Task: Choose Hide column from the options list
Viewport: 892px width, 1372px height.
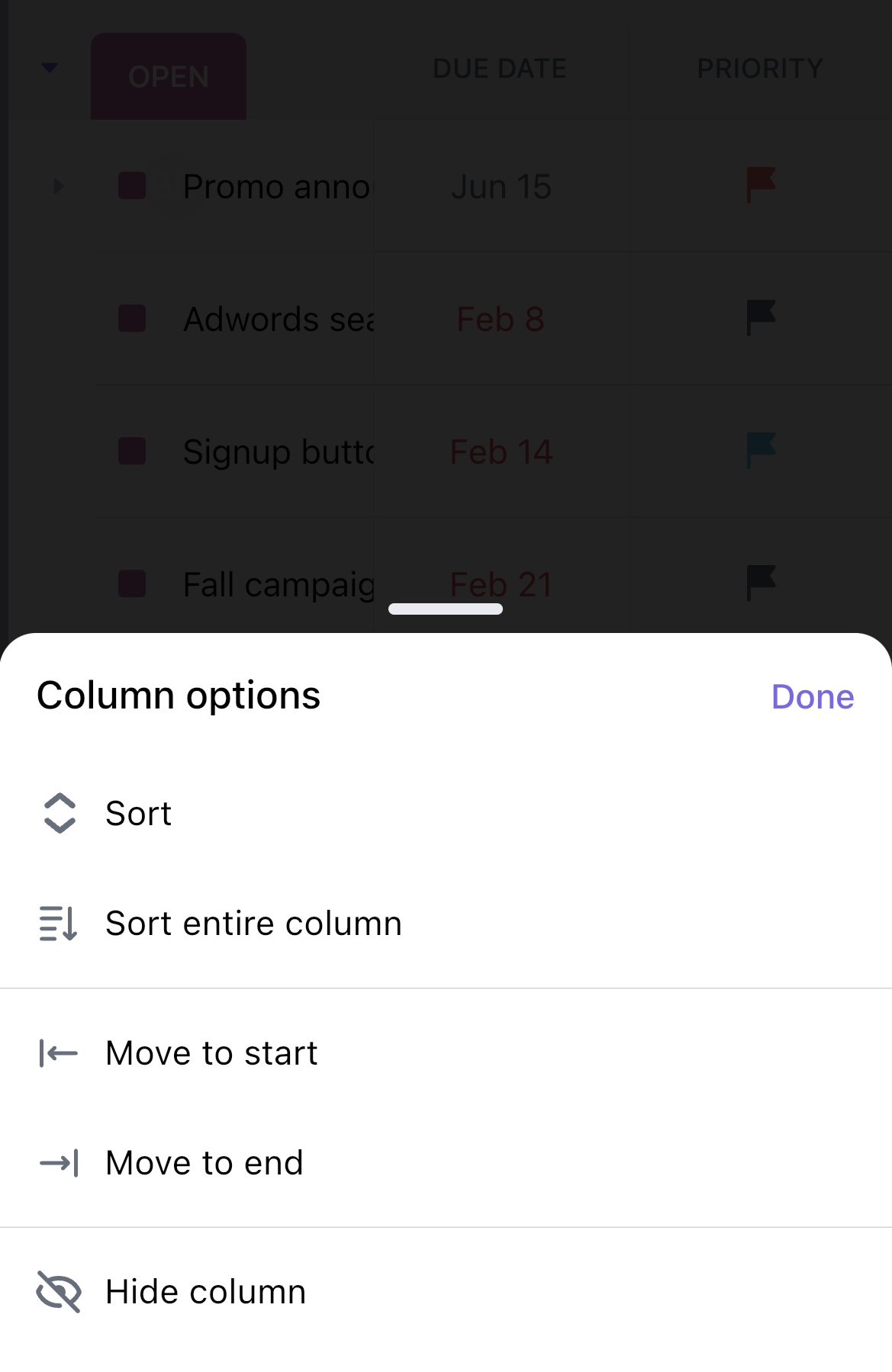Action: point(205,1292)
